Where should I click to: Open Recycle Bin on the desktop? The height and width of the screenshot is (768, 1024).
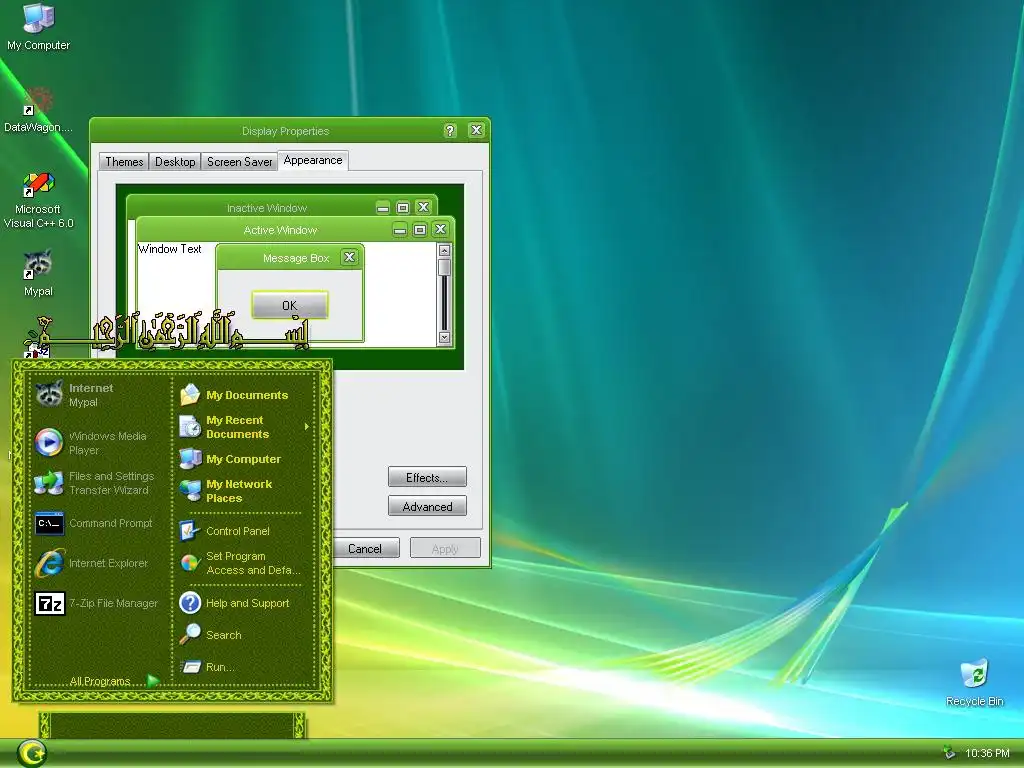(x=974, y=682)
